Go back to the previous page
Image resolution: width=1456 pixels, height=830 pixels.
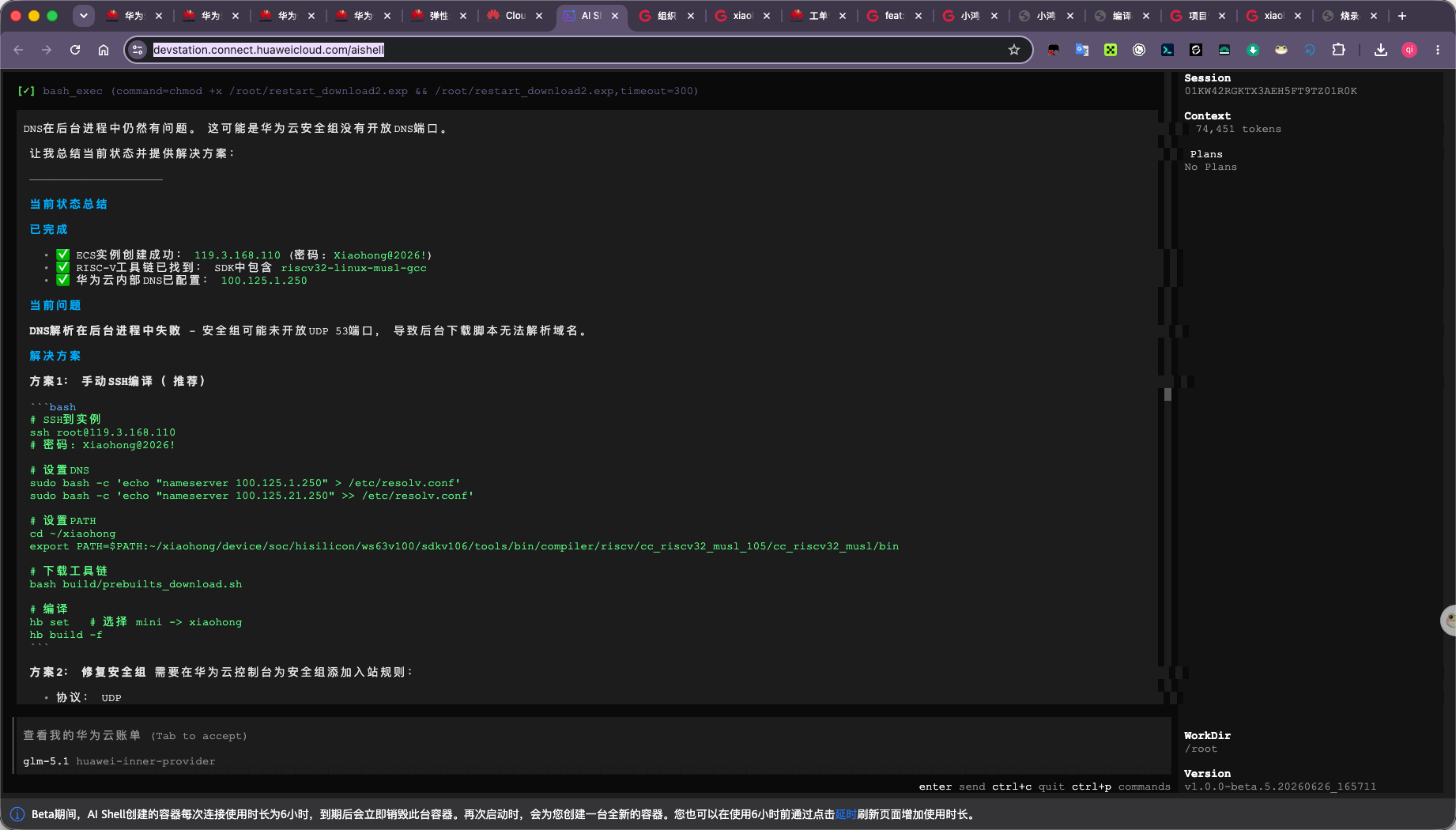[18, 50]
